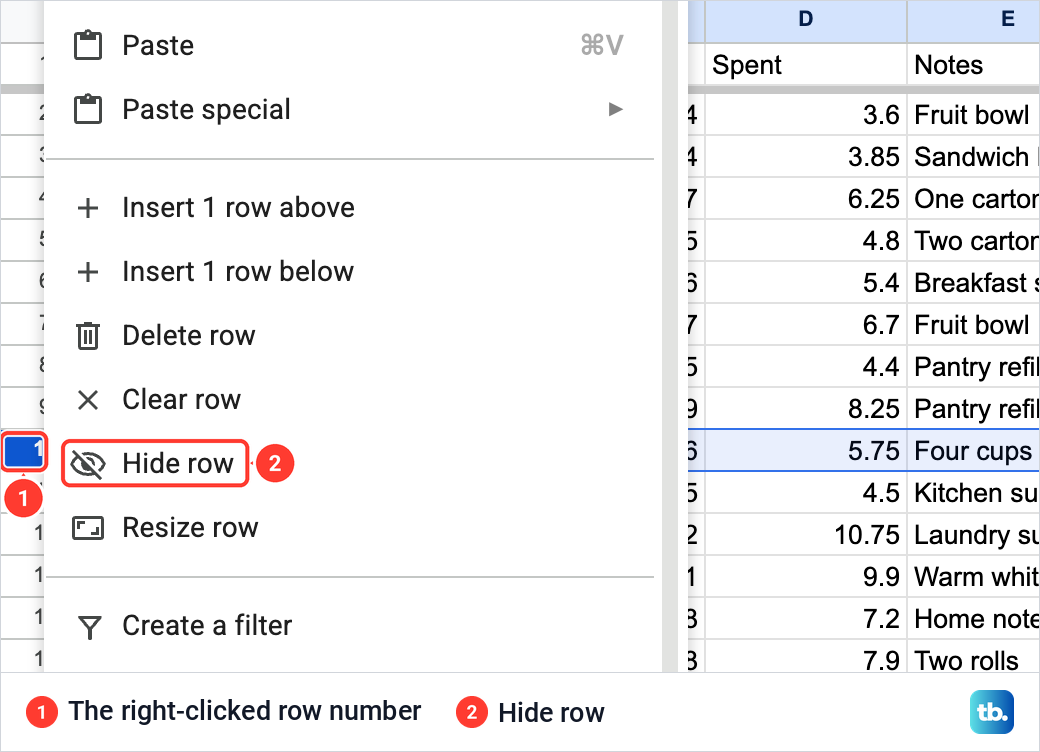Expand Paste special submenu arrow
Image resolution: width=1040 pixels, height=752 pixels.
pos(616,109)
